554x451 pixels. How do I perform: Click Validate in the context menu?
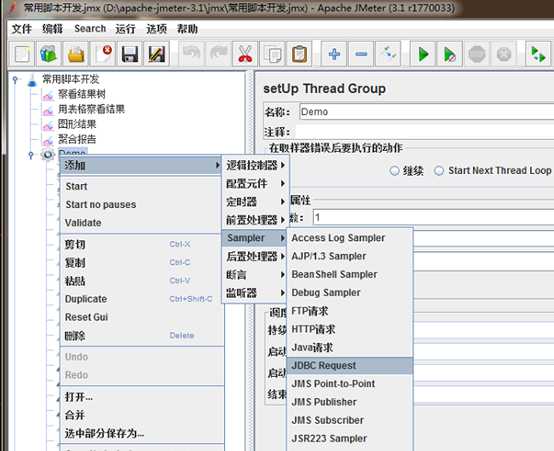(x=141, y=223)
